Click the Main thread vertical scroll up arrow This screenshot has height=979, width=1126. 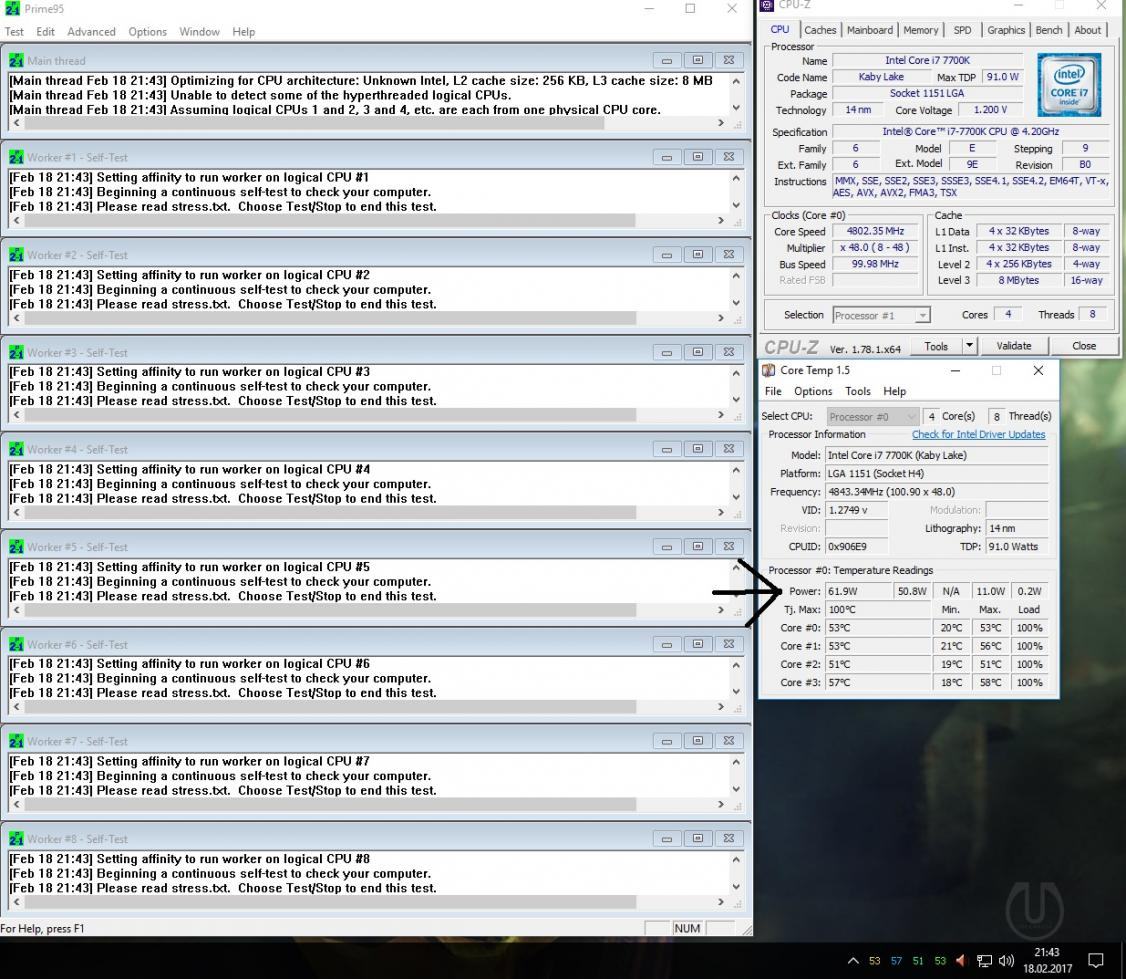click(x=736, y=81)
